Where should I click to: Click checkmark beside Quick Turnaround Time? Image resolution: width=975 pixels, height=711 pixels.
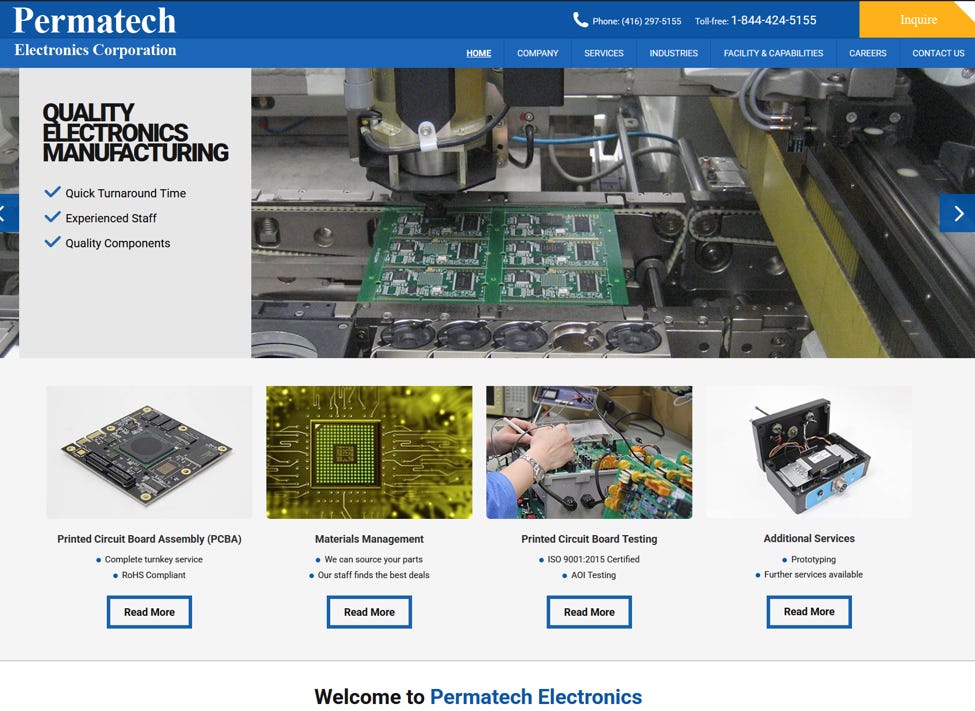click(53, 192)
